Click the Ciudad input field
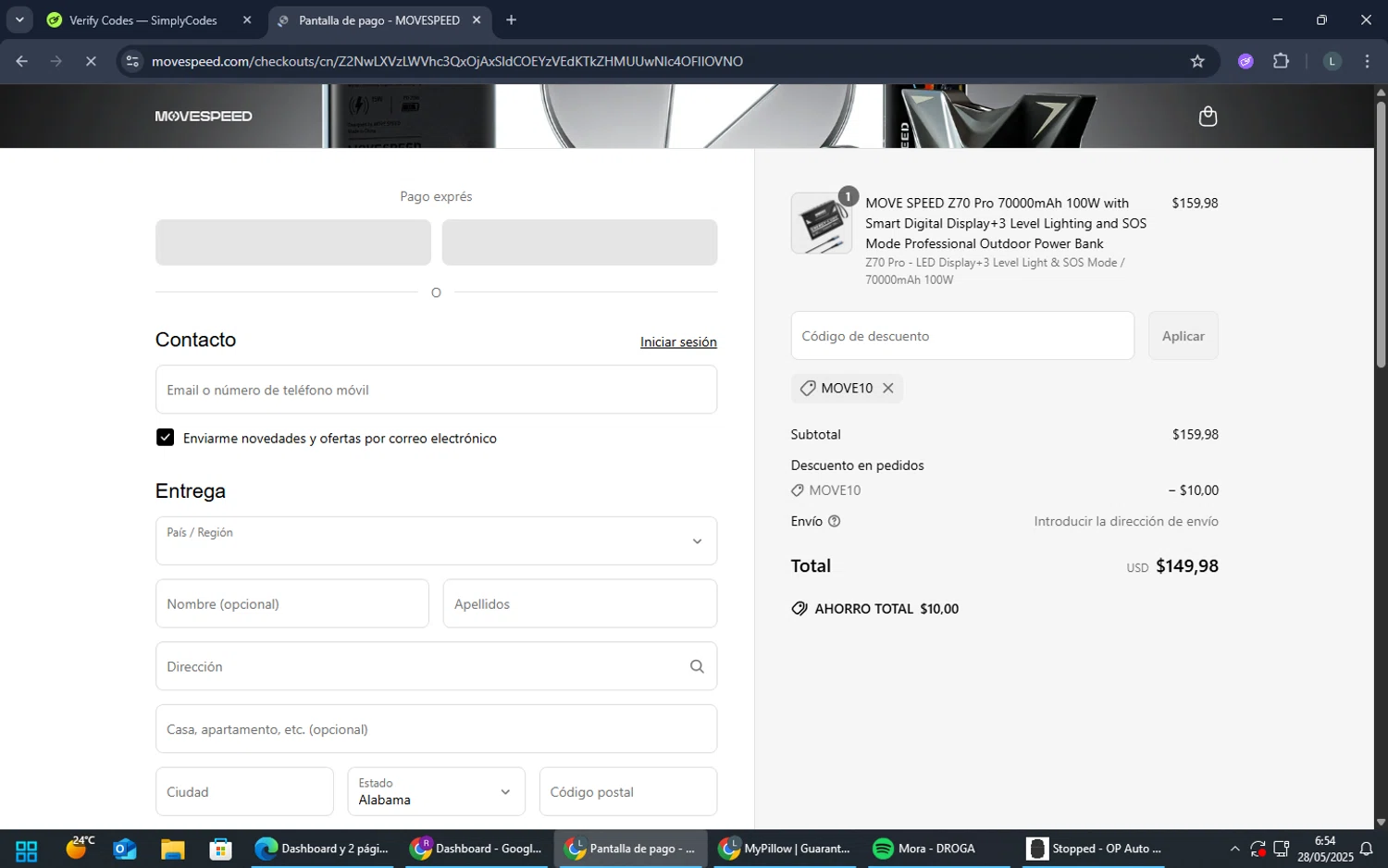The width and height of the screenshot is (1388, 868). tap(244, 792)
